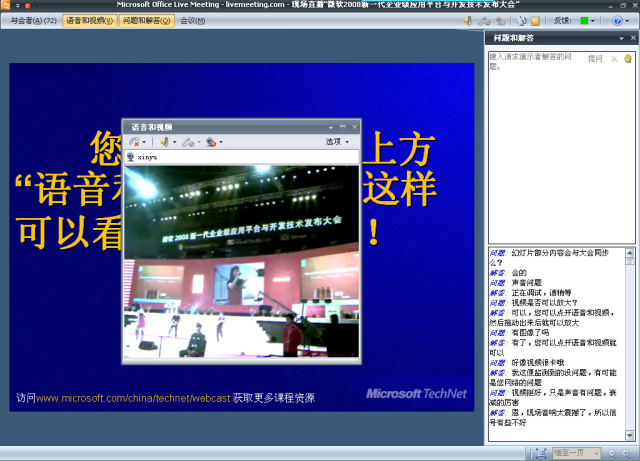Click the star icon beside the question box

627,59
